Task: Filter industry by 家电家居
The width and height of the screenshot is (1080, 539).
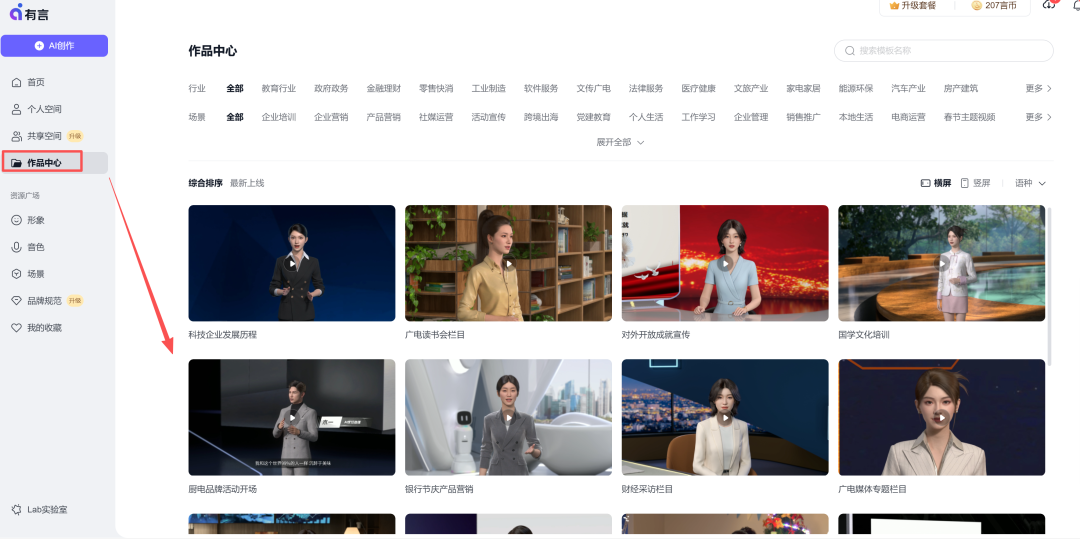Action: (x=803, y=89)
